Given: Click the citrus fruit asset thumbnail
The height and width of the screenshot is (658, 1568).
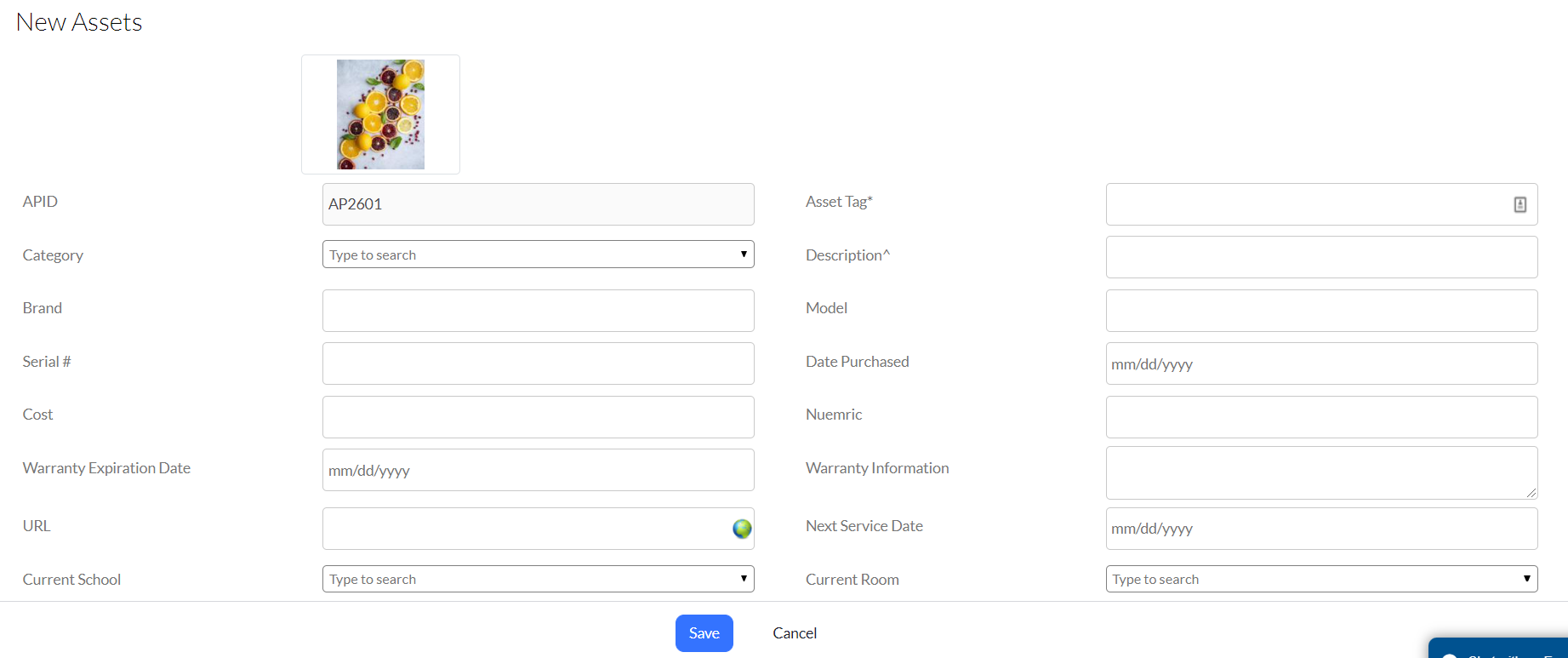Looking at the screenshot, I should [x=380, y=114].
